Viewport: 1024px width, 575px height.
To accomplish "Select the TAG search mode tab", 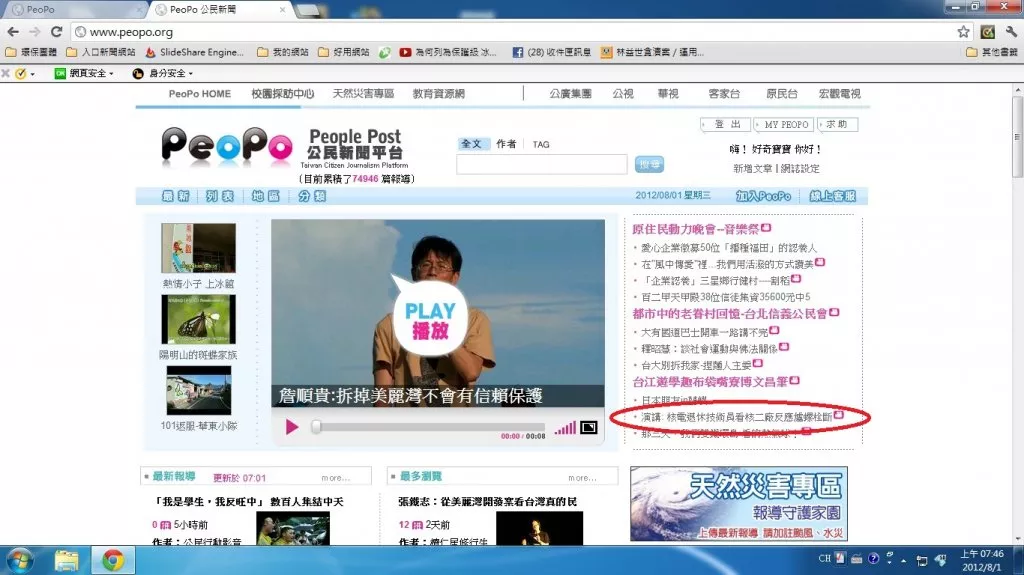I will [x=541, y=144].
